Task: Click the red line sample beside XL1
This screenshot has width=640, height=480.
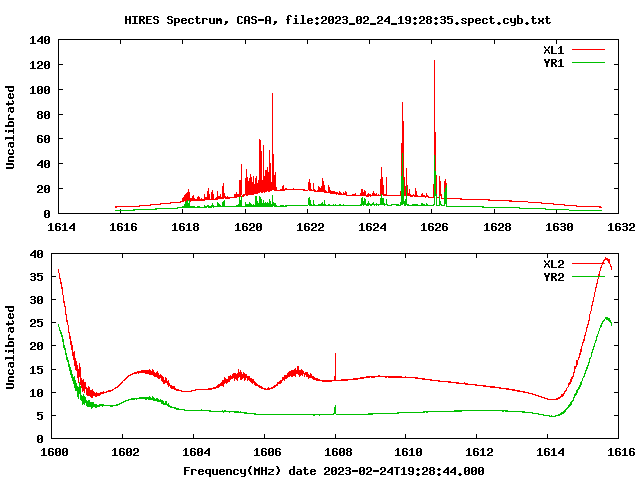Action: click(x=588, y=50)
